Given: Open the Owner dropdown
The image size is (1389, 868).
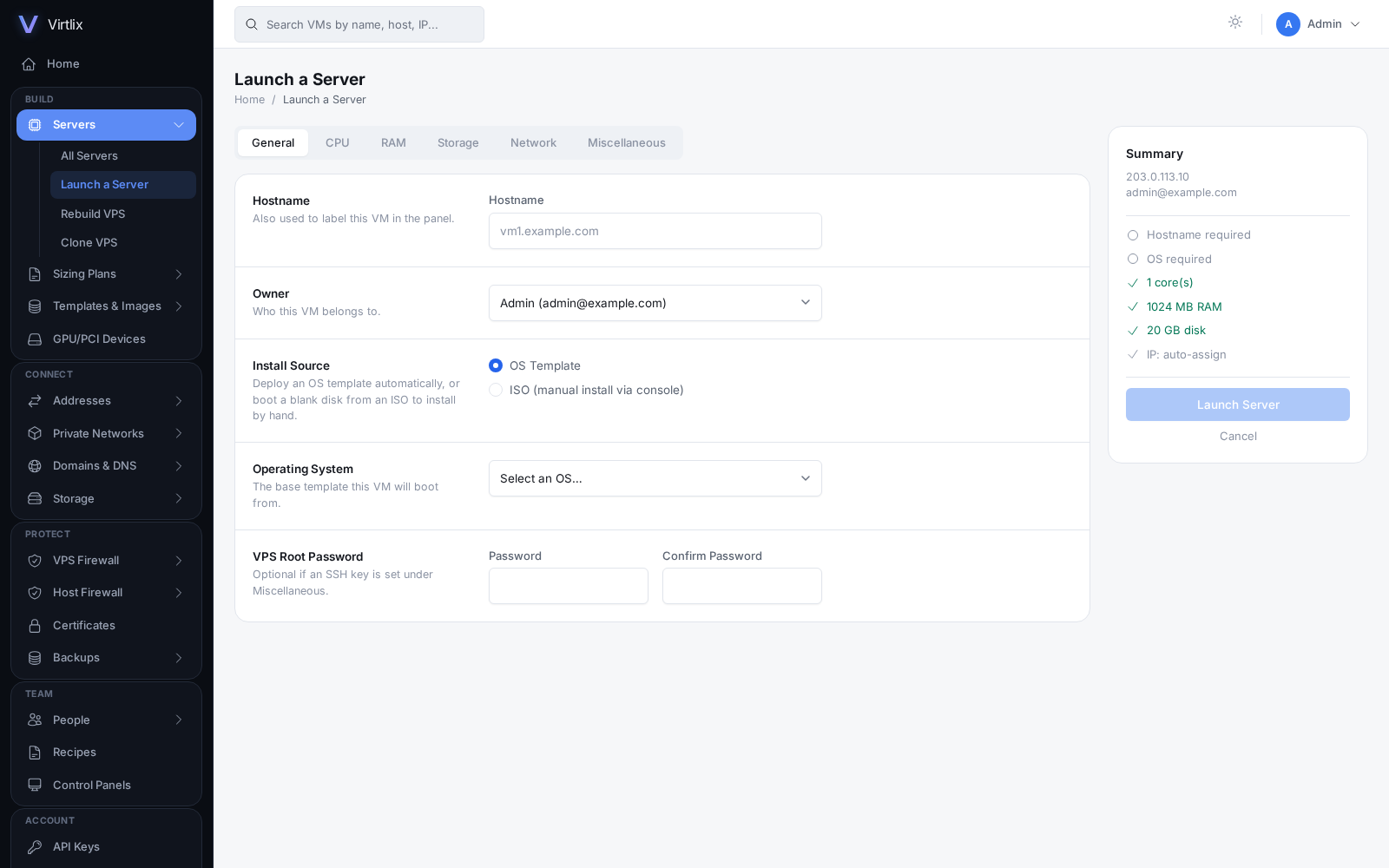Looking at the screenshot, I should [655, 303].
